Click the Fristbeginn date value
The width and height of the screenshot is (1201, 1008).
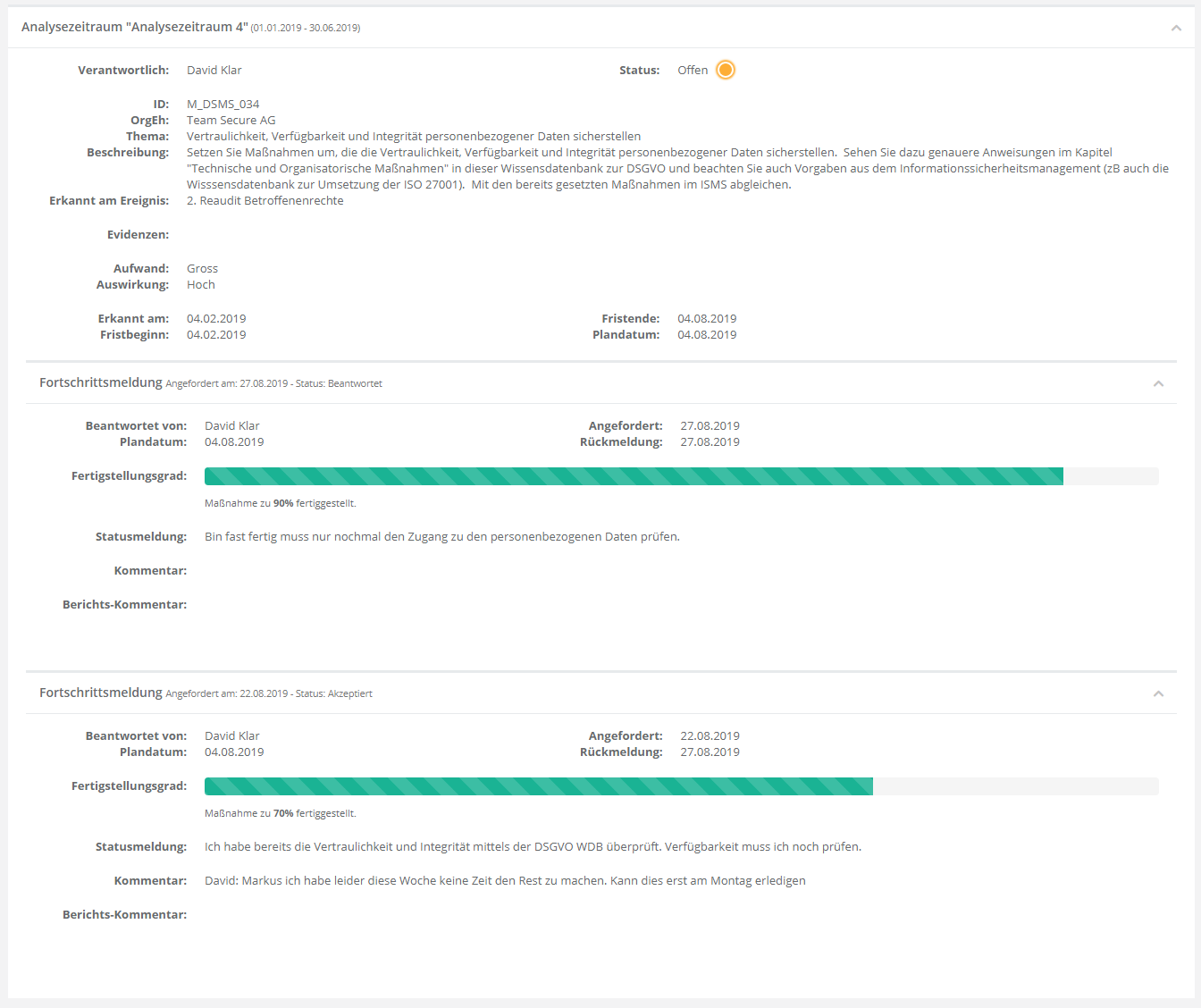tap(216, 334)
